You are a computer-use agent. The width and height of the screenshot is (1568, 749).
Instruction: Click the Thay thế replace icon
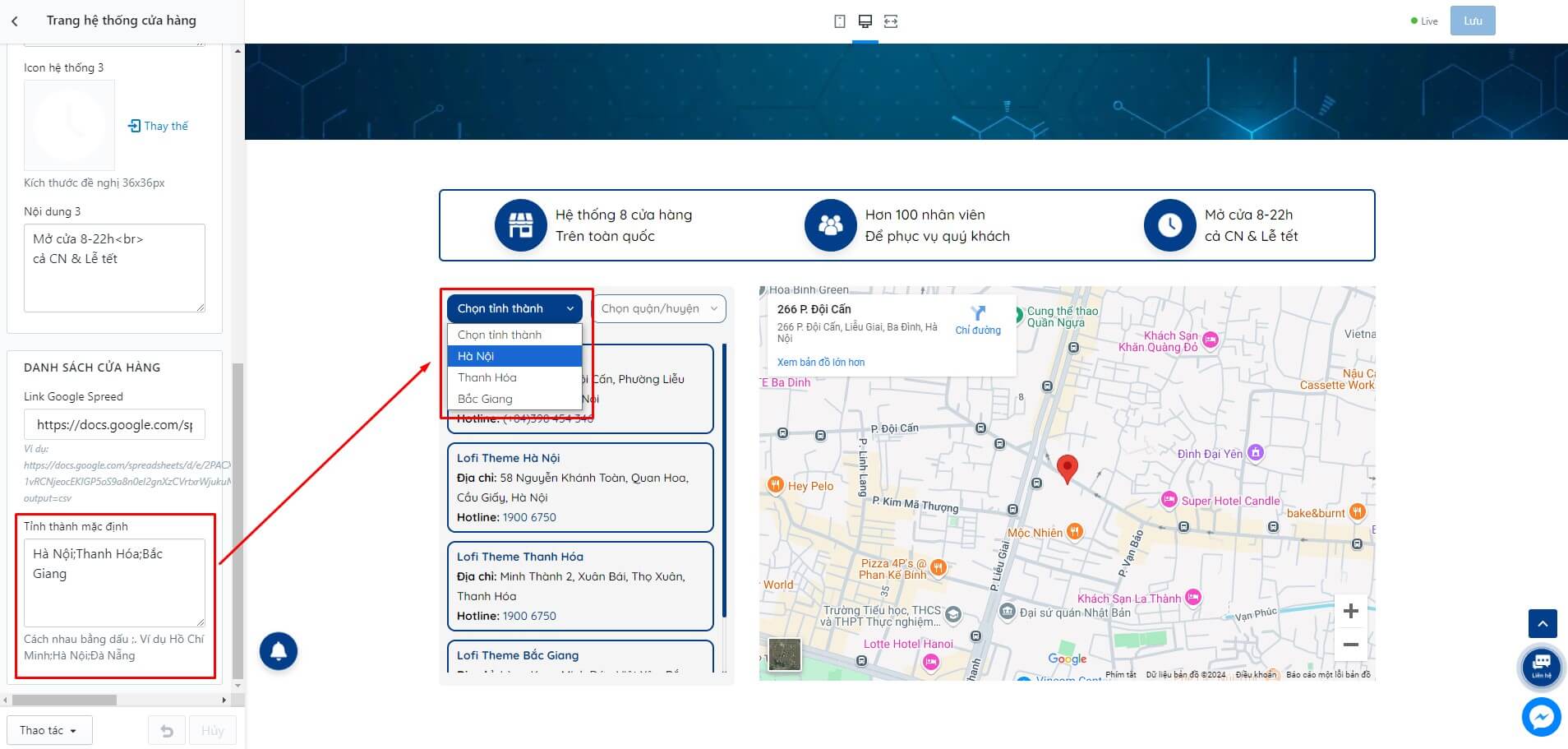[x=135, y=126]
